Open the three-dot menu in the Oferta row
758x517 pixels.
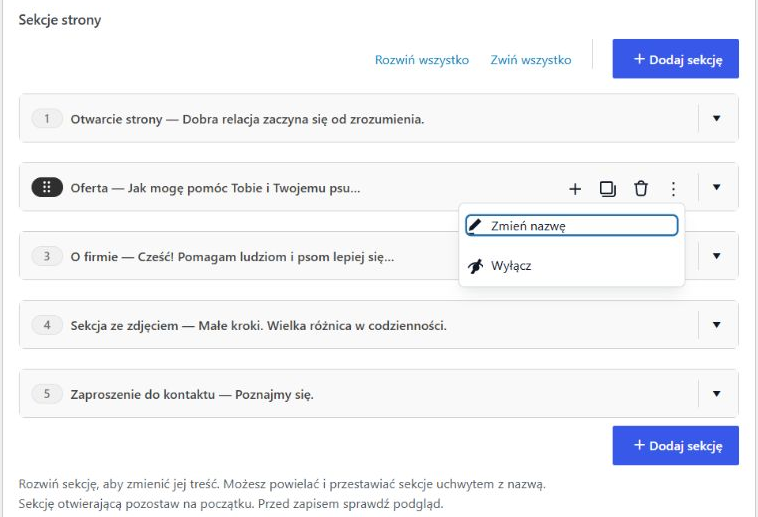pyautogui.click(x=673, y=189)
